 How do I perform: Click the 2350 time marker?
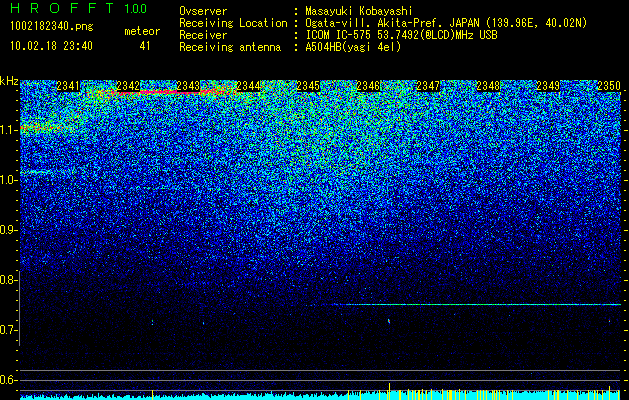click(609, 86)
